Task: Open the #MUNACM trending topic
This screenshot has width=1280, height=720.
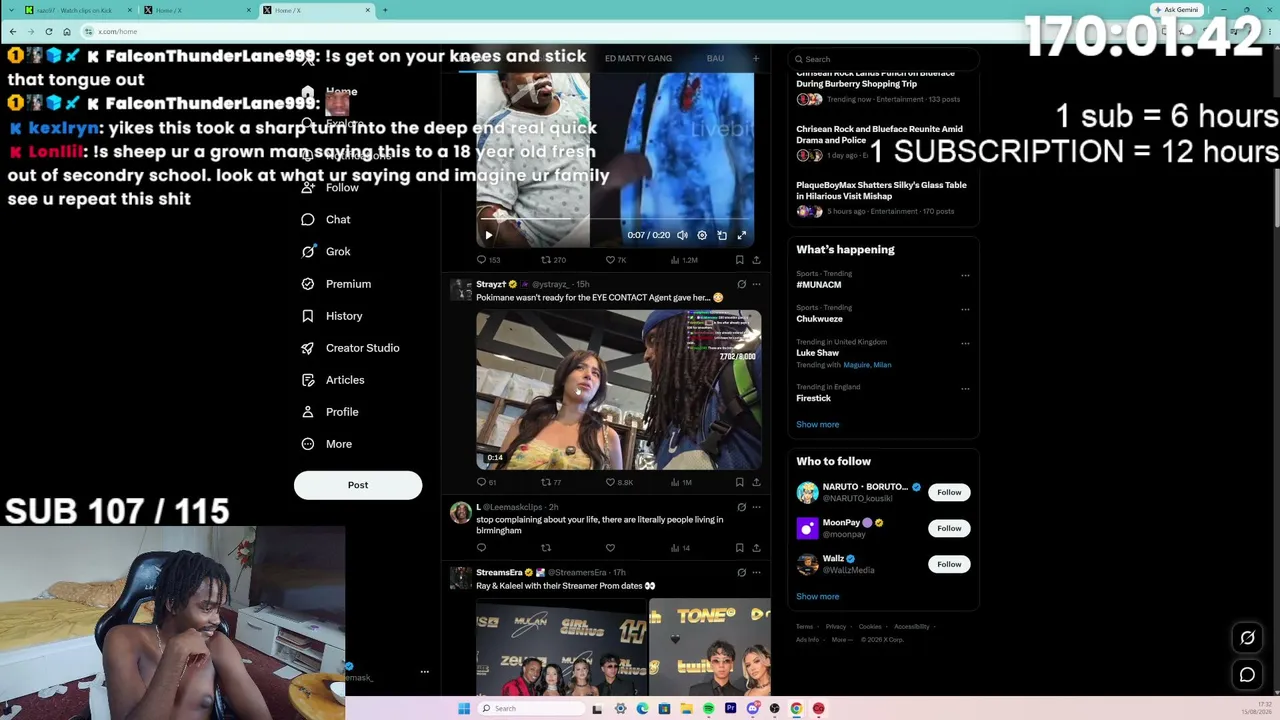Action: 819,285
